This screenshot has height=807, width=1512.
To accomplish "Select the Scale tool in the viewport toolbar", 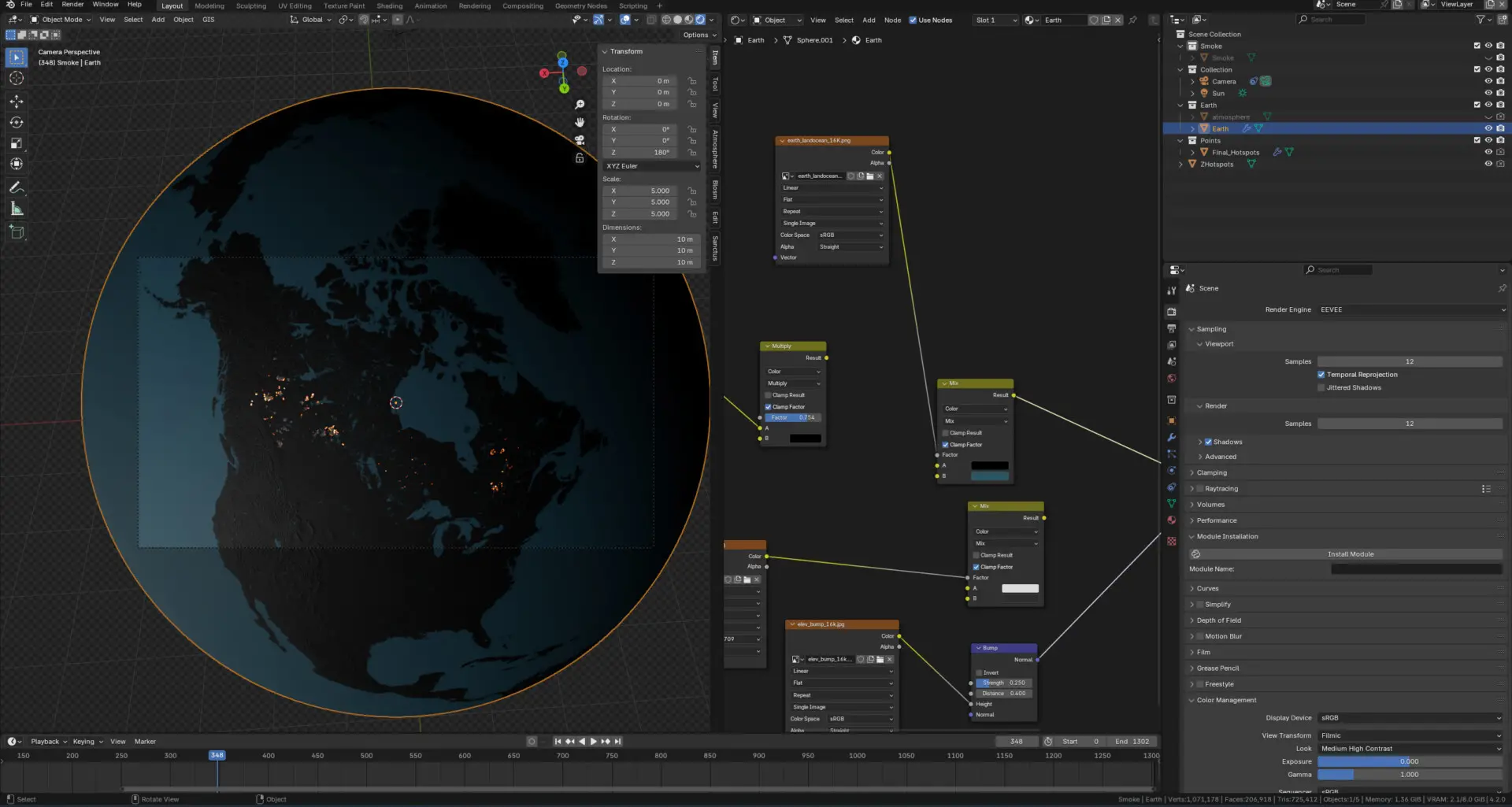I will coord(17,143).
